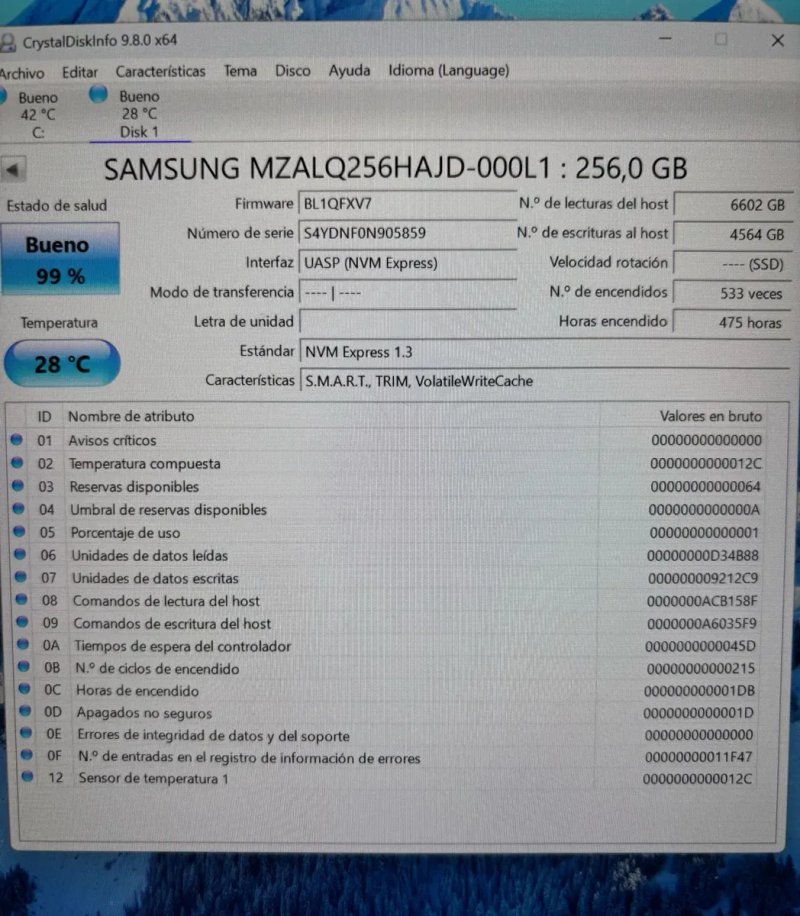Close the CrystalDiskInfo window
The height and width of the screenshot is (916, 800).
(x=777, y=40)
